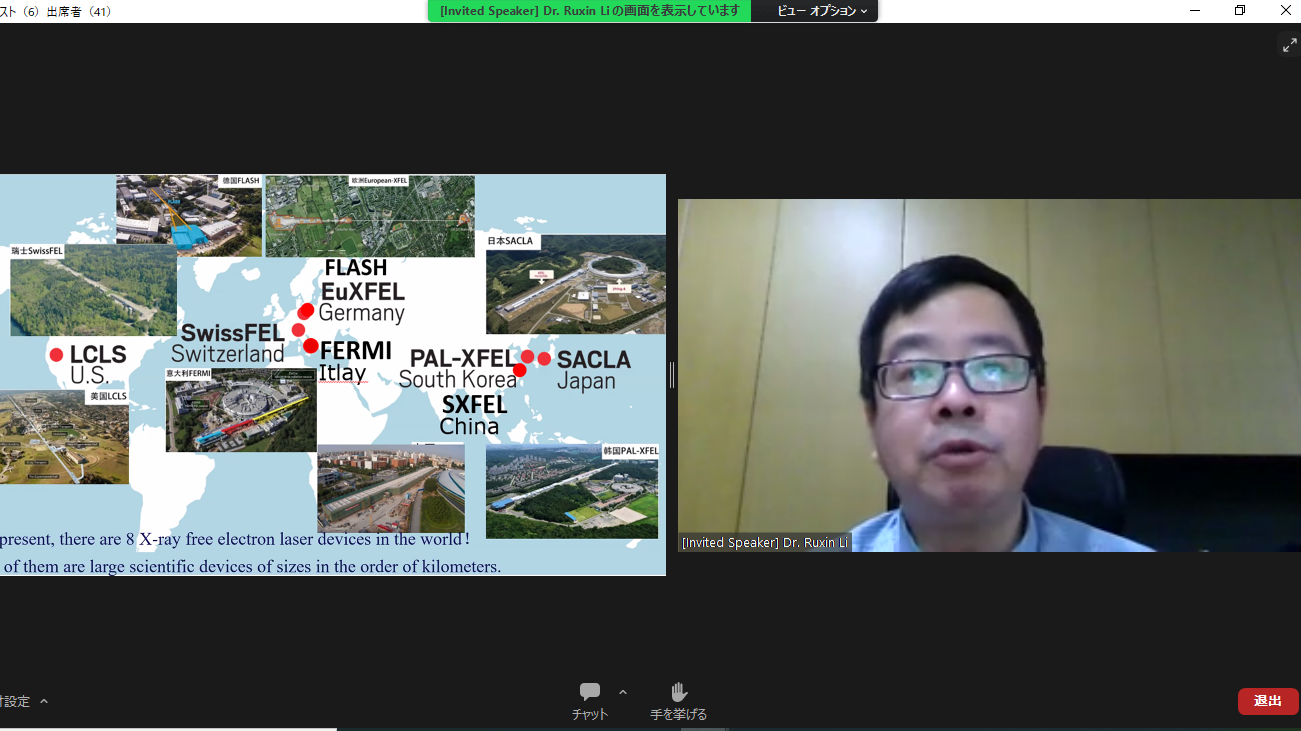
Task: Click the PAL-XFEL South Korea label
Action: point(459,369)
